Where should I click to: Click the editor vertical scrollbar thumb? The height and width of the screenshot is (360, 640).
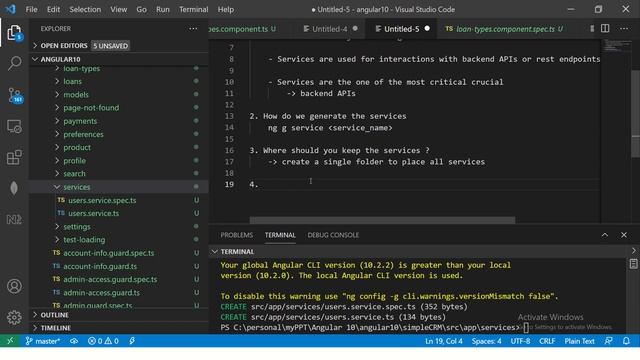636,113
